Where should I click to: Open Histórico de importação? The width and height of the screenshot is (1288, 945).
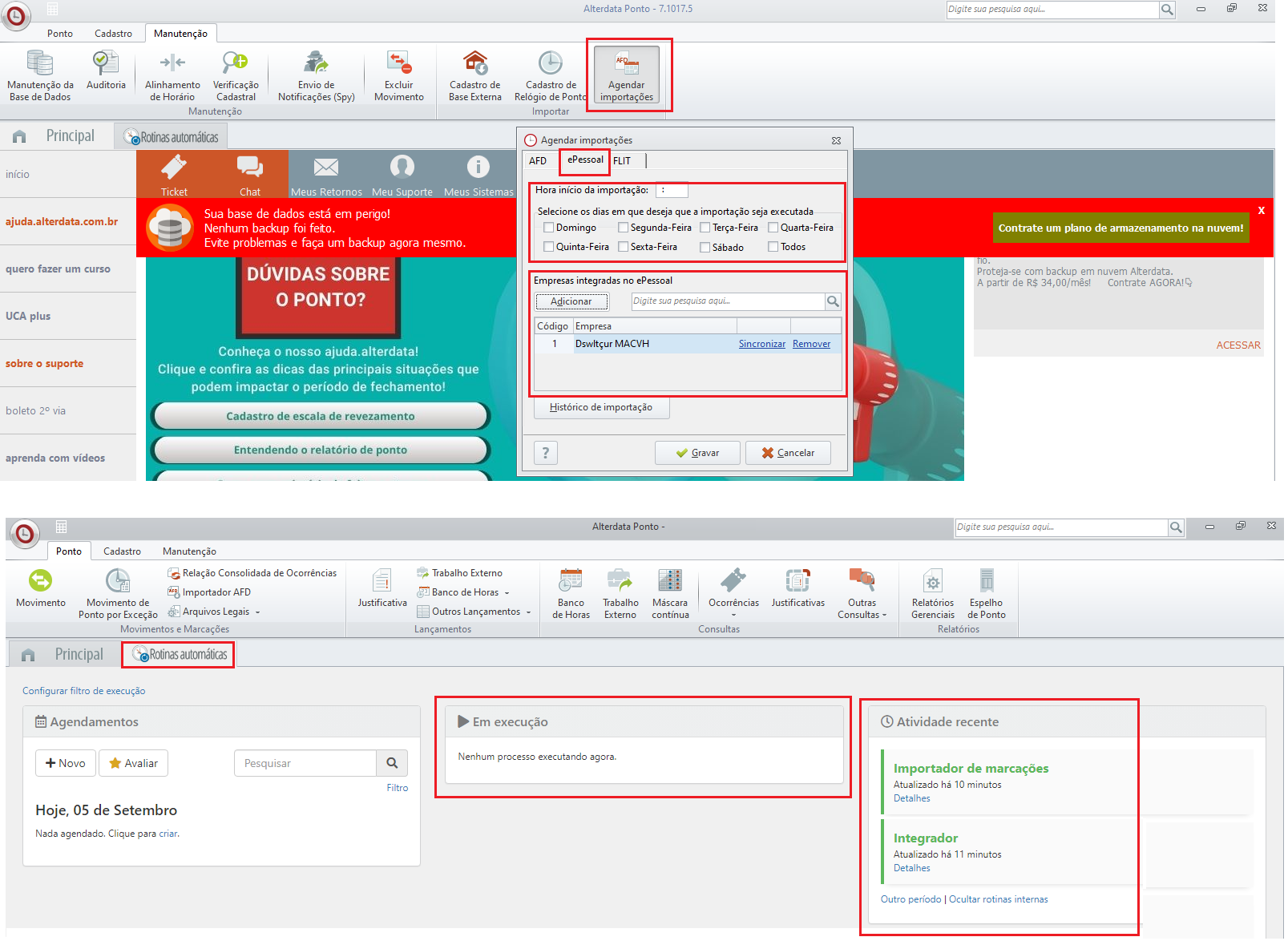coord(601,407)
